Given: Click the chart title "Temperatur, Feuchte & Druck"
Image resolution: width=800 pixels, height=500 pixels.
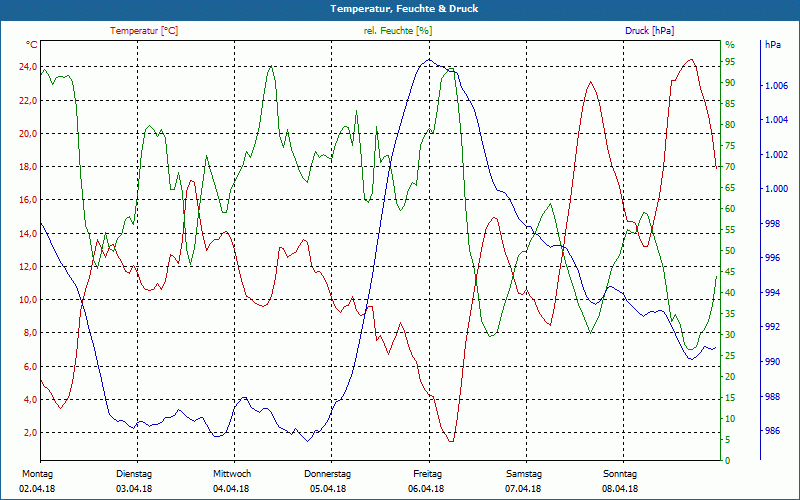Looking at the screenshot, I should pyautogui.click(x=404, y=9).
